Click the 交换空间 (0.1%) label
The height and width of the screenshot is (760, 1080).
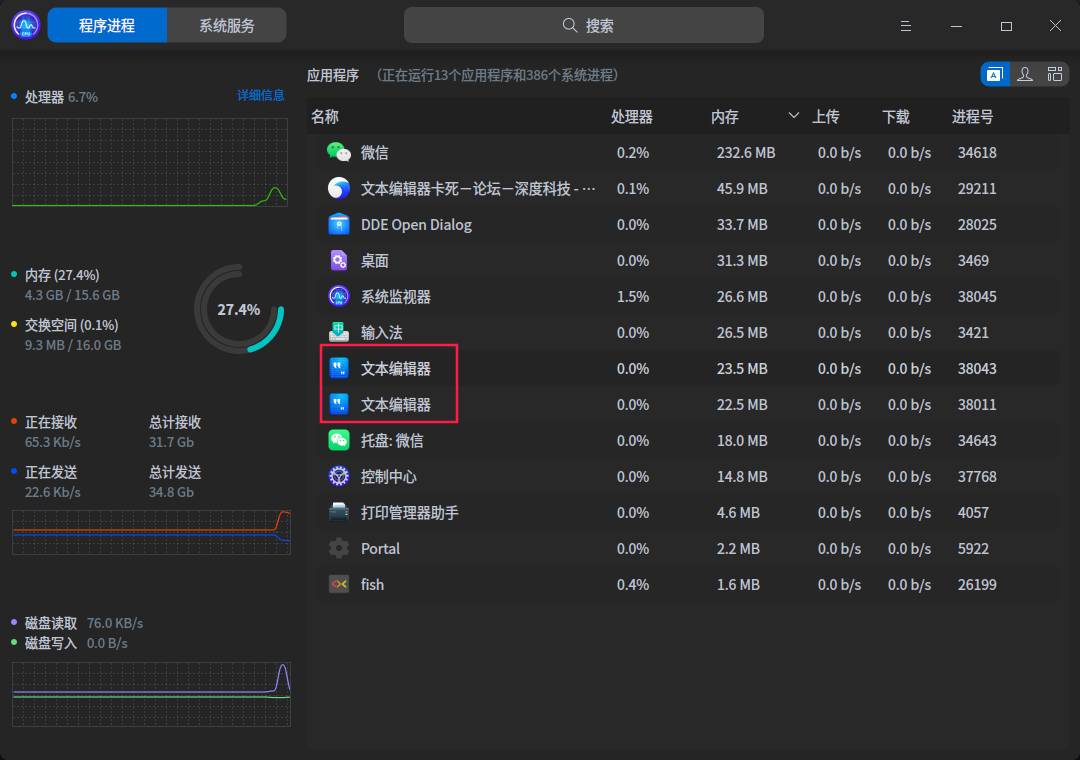pyautogui.click(x=71, y=325)
